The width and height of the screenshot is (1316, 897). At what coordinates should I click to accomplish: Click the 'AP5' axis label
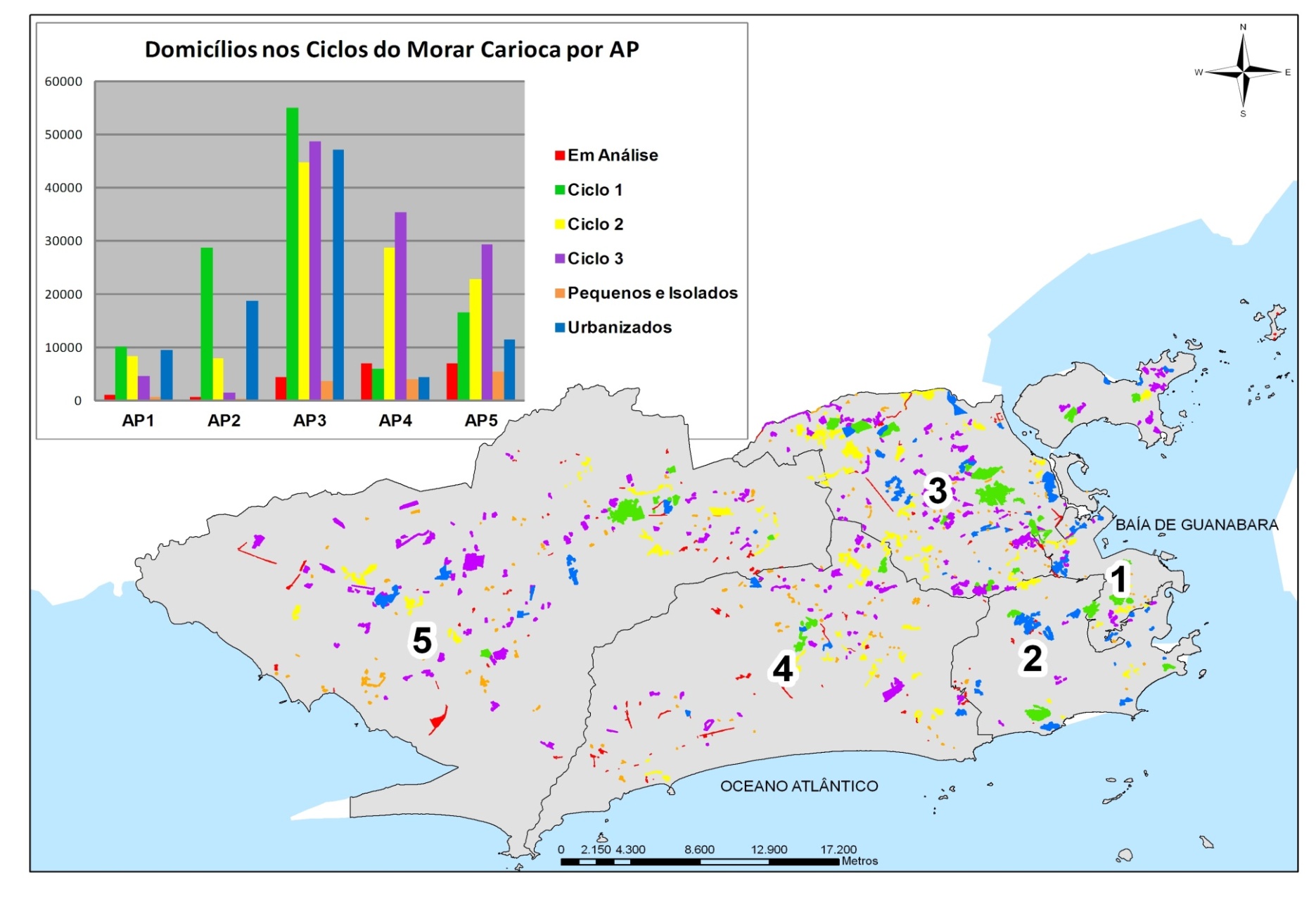(481, 421)
